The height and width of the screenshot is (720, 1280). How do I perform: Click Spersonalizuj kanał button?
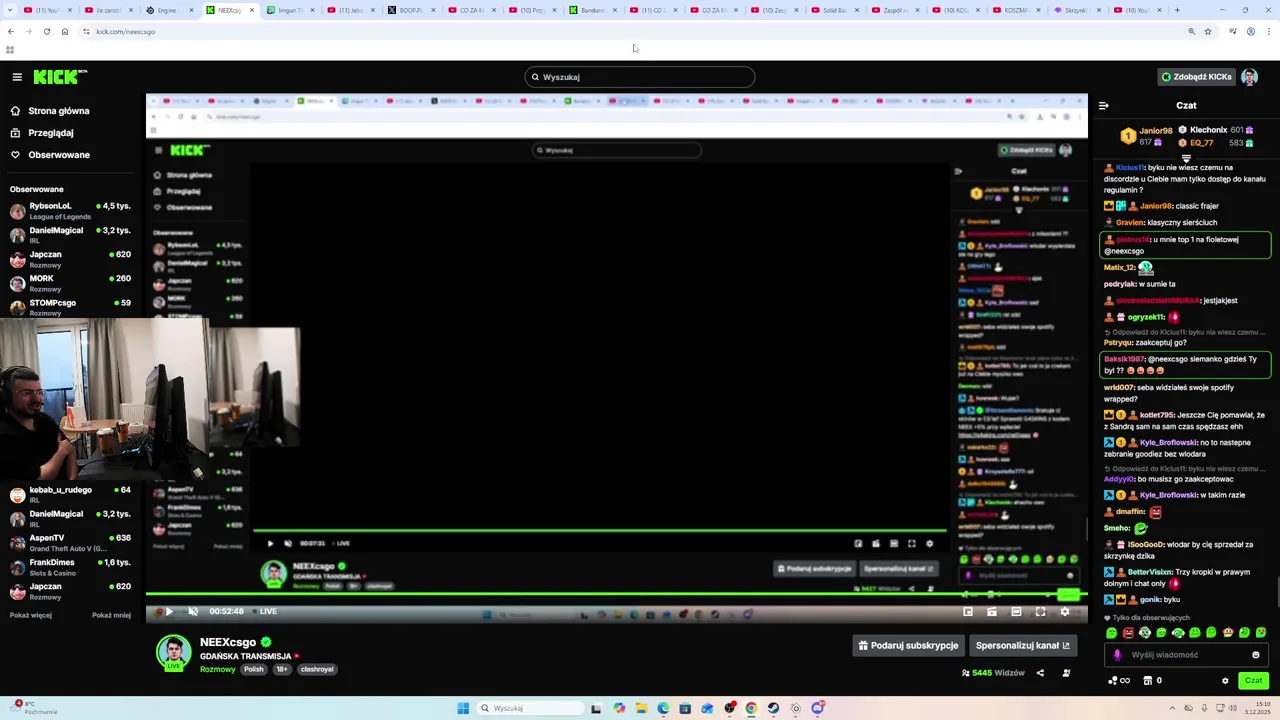click(1022, 646)
